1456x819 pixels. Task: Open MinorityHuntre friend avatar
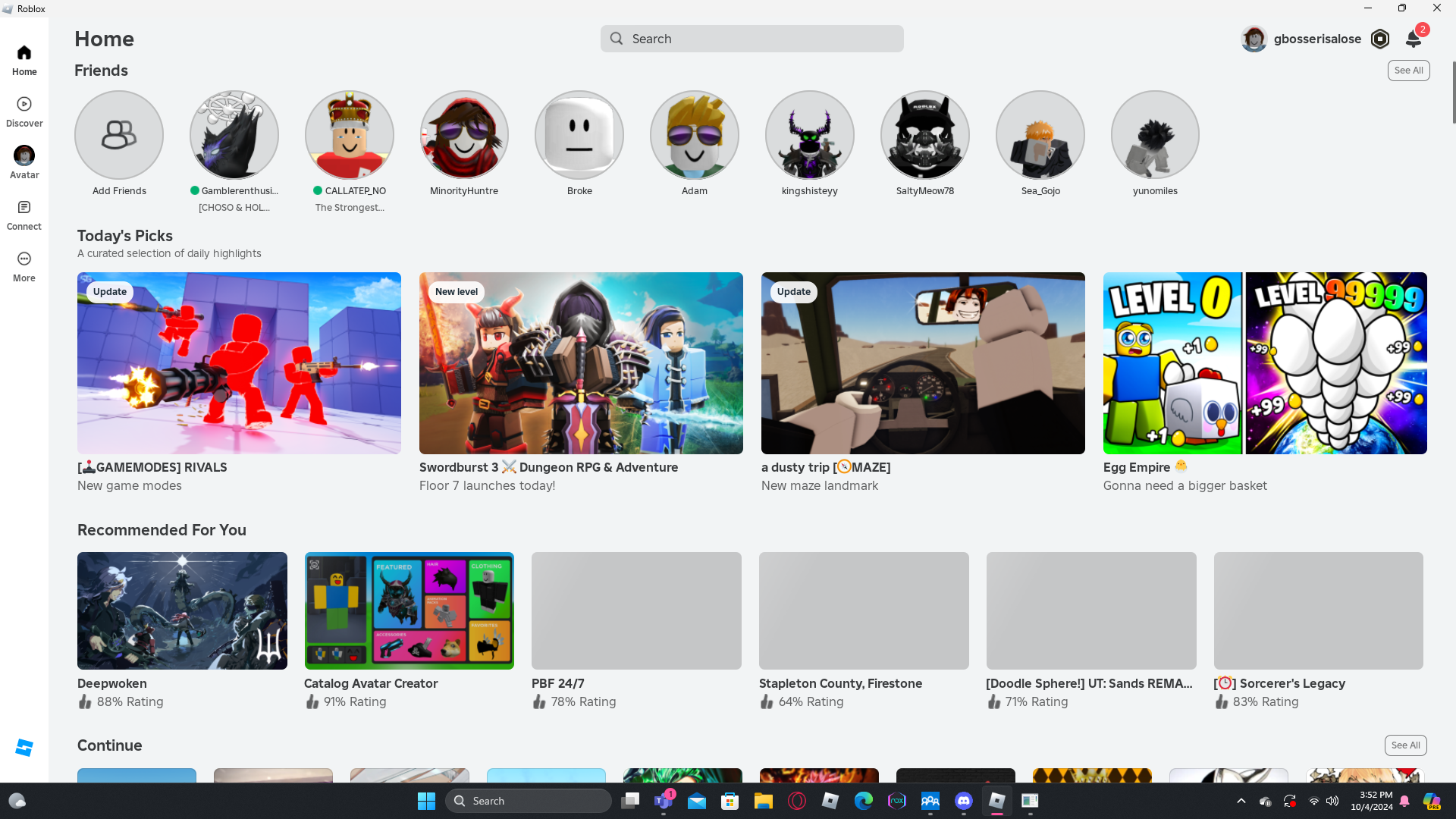click(464, 135)
